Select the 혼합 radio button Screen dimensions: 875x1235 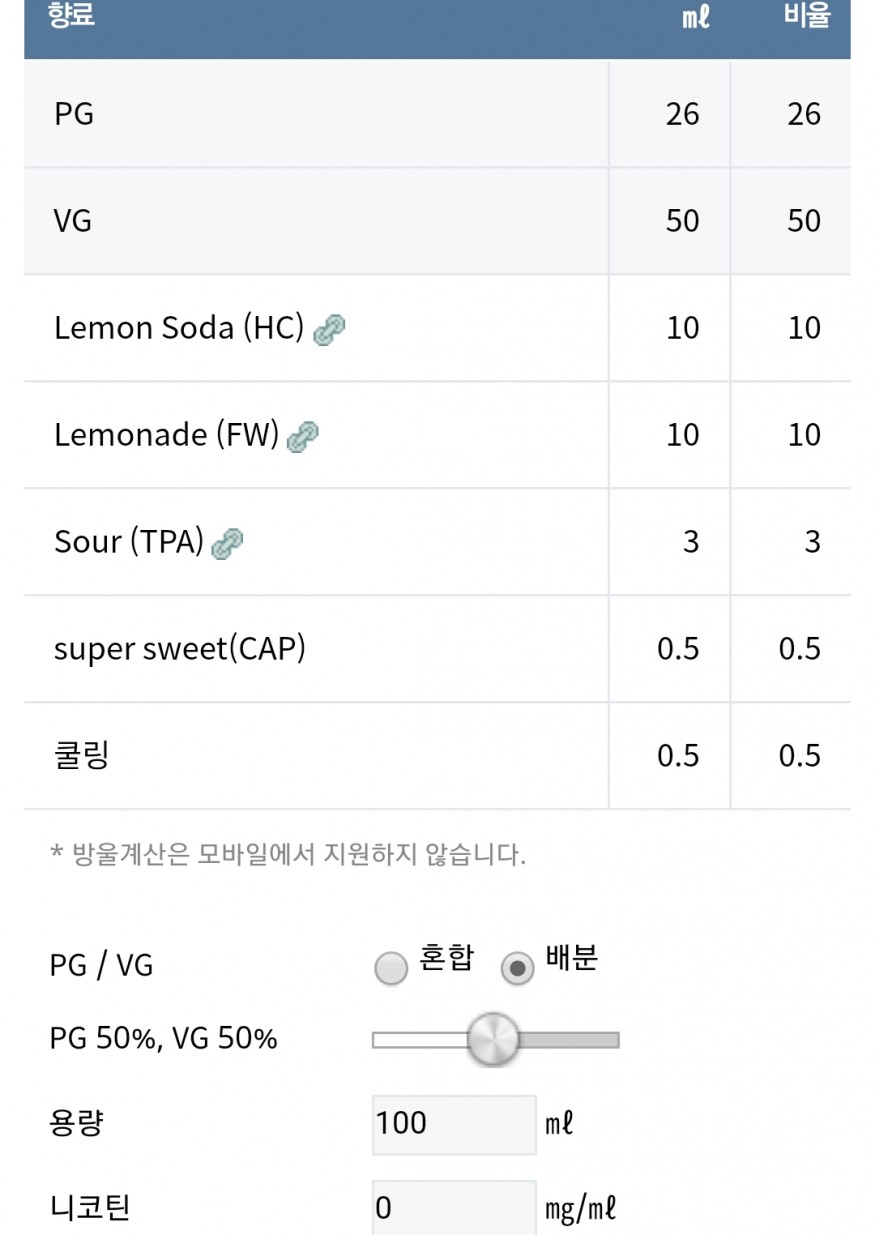point(391,968)
